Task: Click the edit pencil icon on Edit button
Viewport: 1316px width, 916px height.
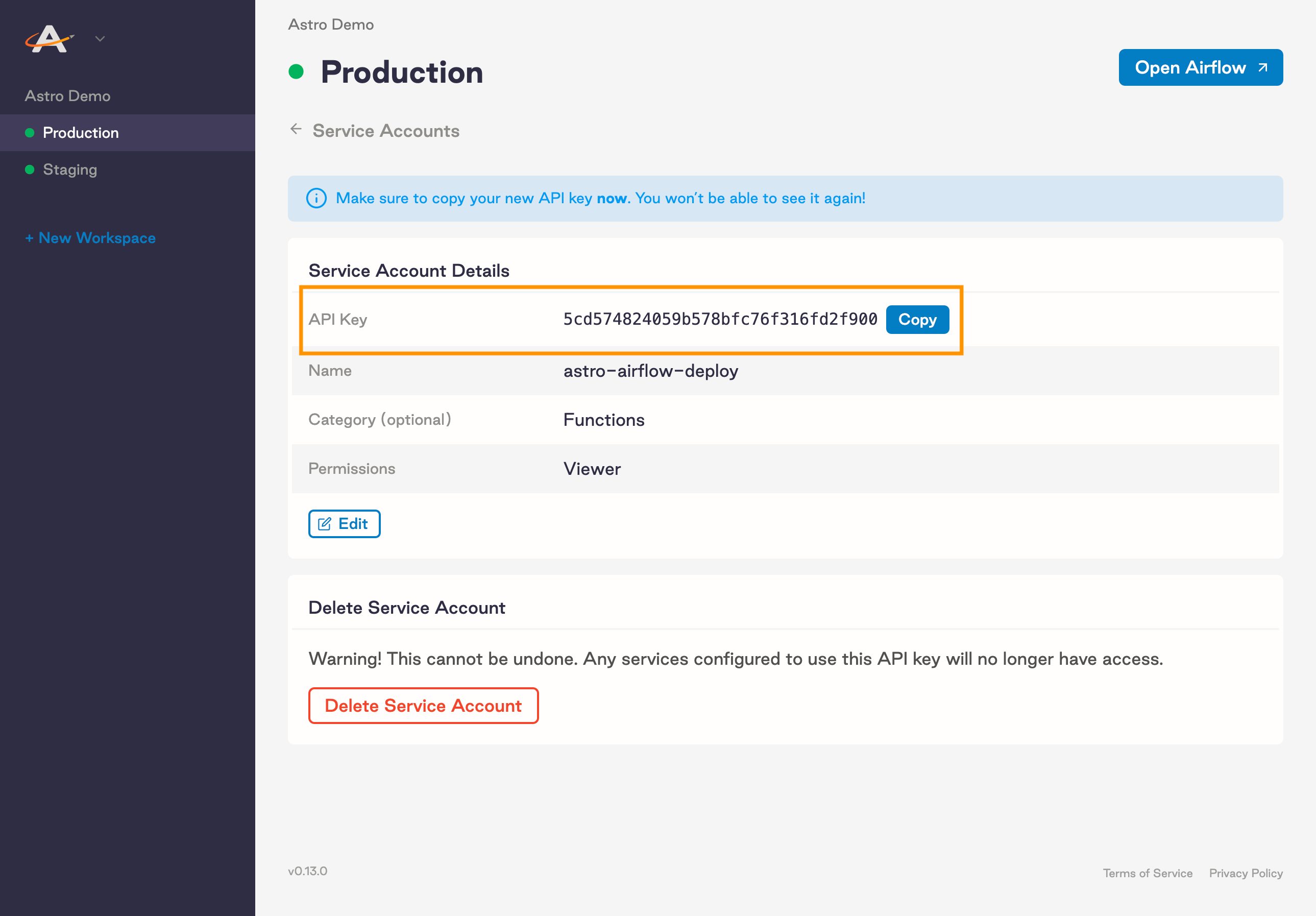Action: [x=326, y=524]
